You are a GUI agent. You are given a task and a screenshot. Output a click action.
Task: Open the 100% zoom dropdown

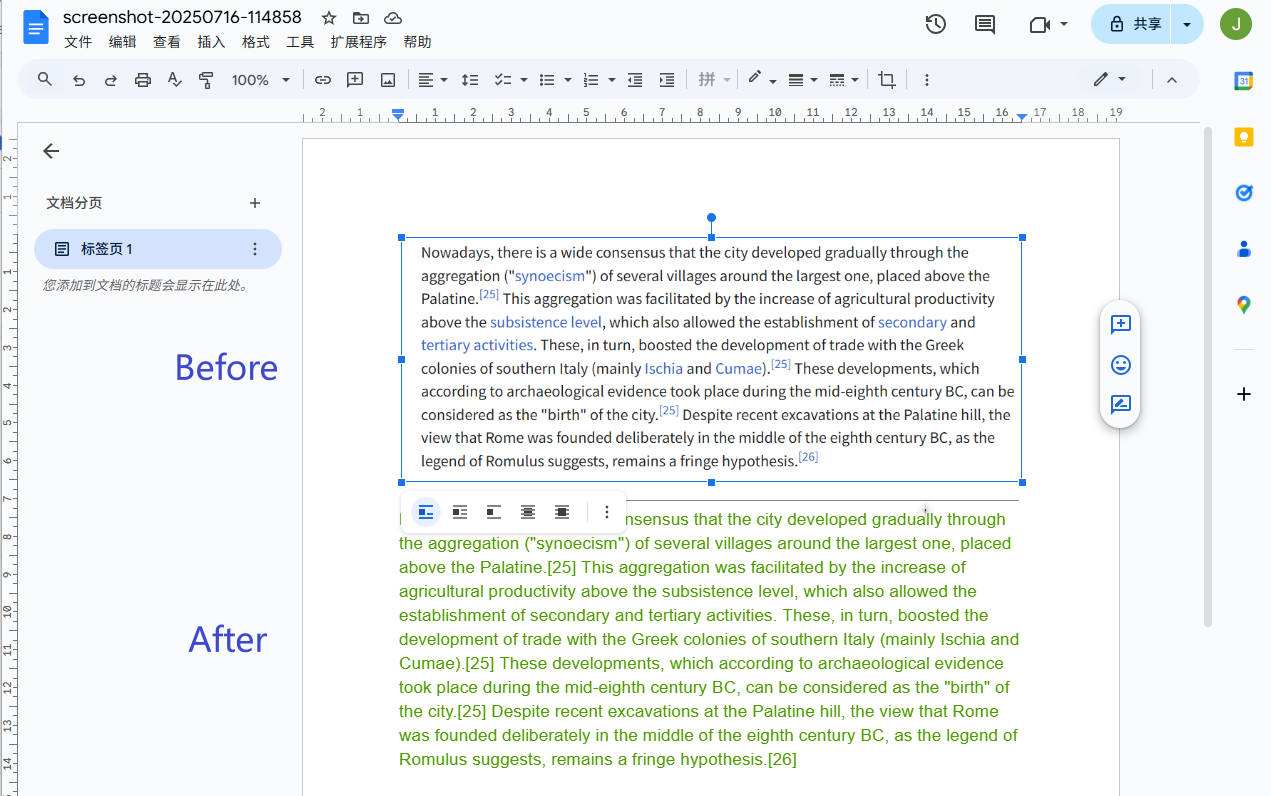[261, 80]
